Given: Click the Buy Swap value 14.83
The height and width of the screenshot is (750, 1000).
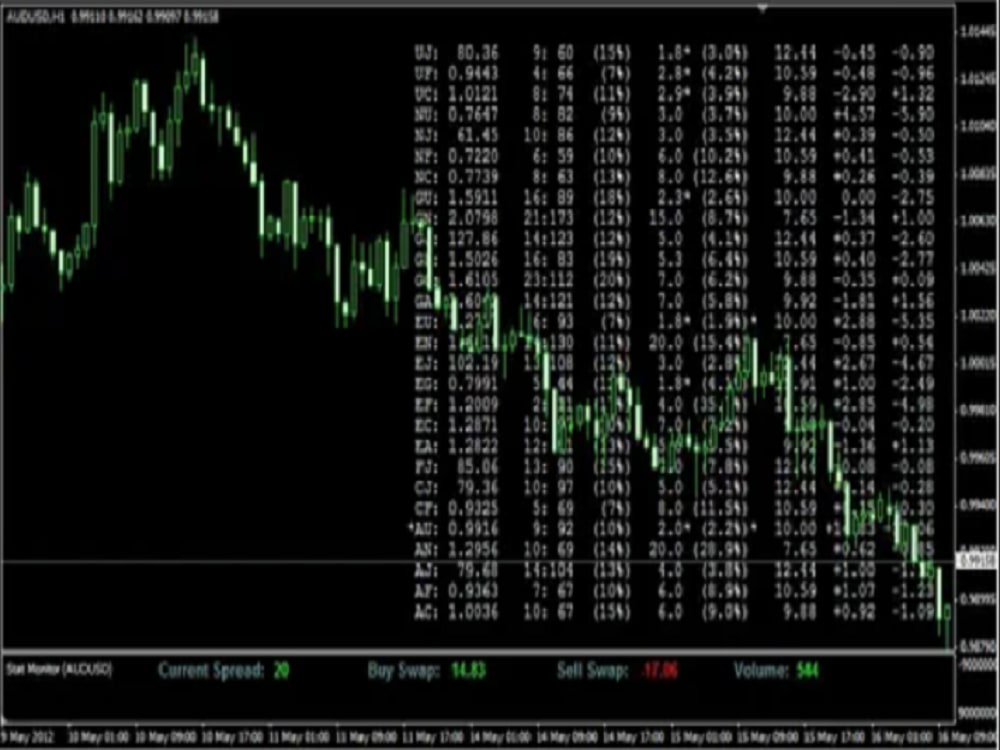Looking at the screenshot, I should pos(469,671).
